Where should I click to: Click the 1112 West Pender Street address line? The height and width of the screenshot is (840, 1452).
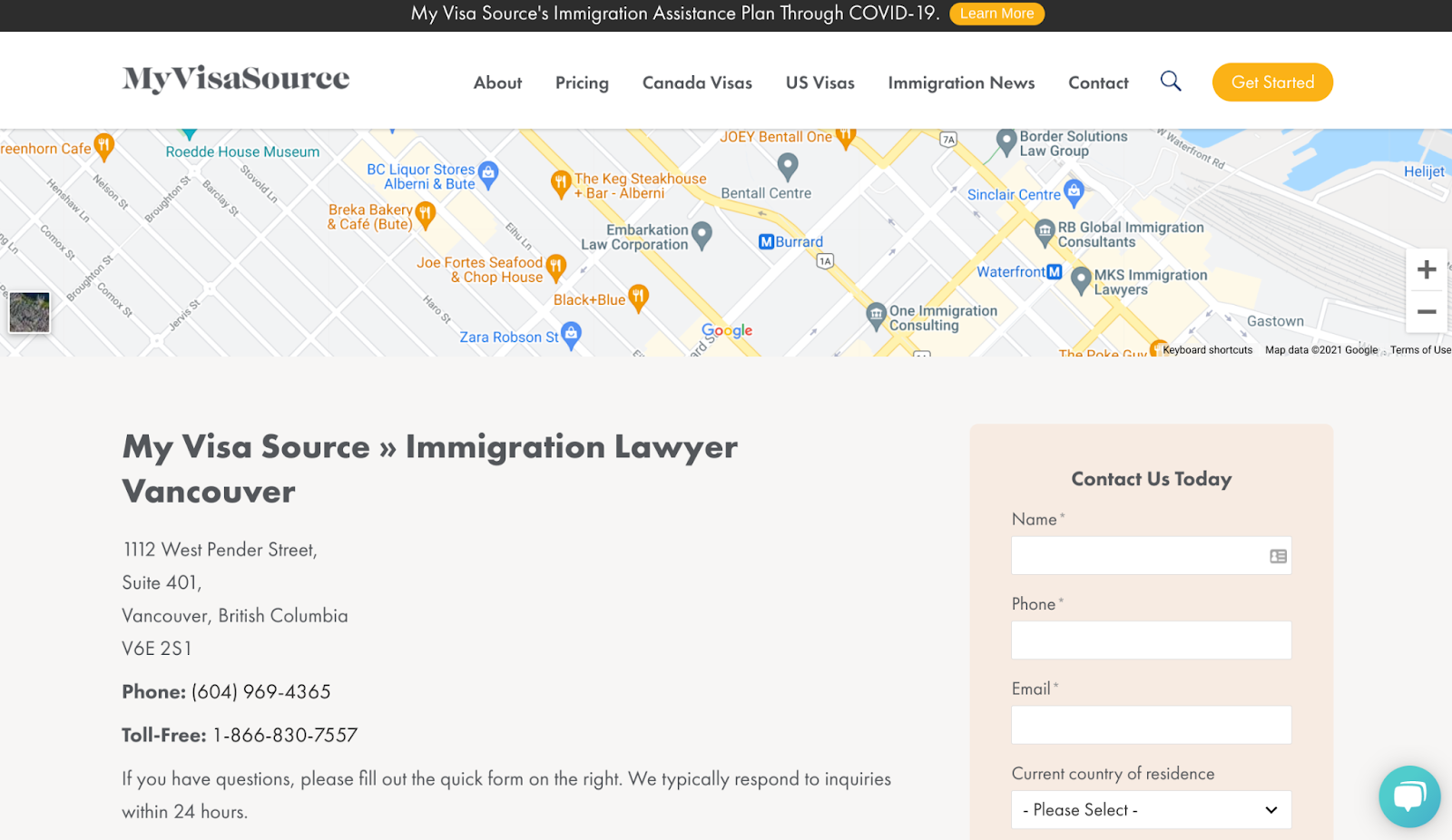(x=220, y=550)
